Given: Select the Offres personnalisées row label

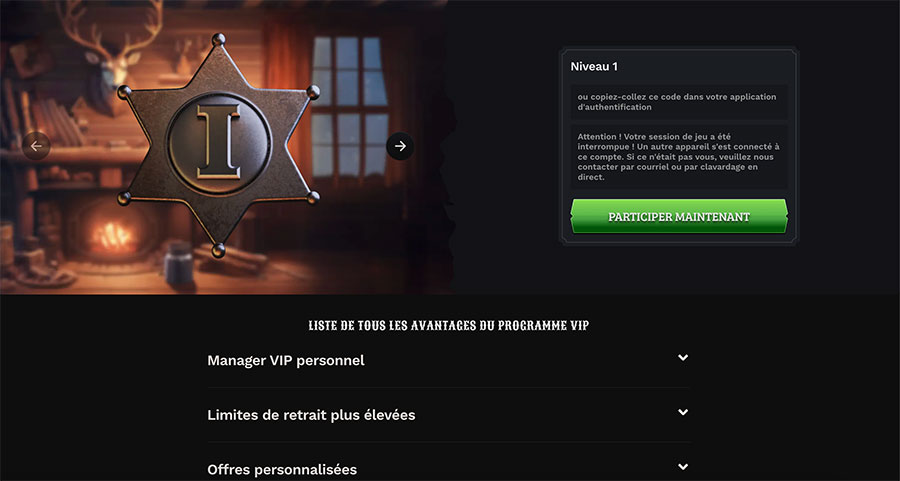Looking at the screenshot, I should click(x=282, y=470).
